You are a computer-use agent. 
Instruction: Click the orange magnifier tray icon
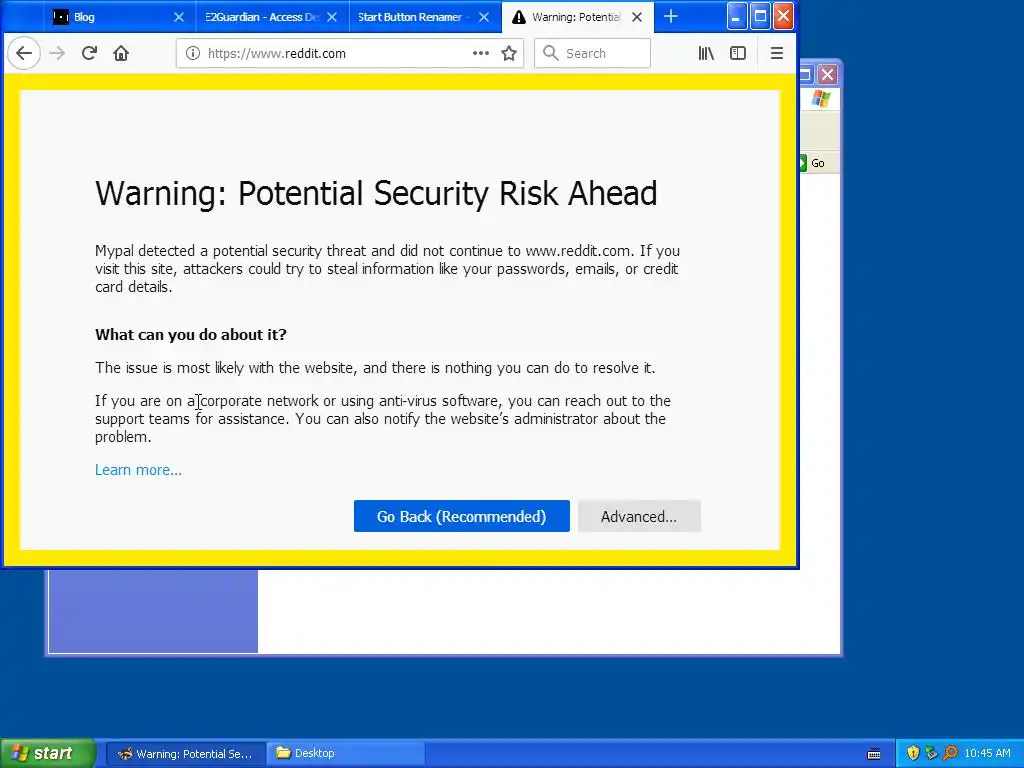click(x=950, y=754)
